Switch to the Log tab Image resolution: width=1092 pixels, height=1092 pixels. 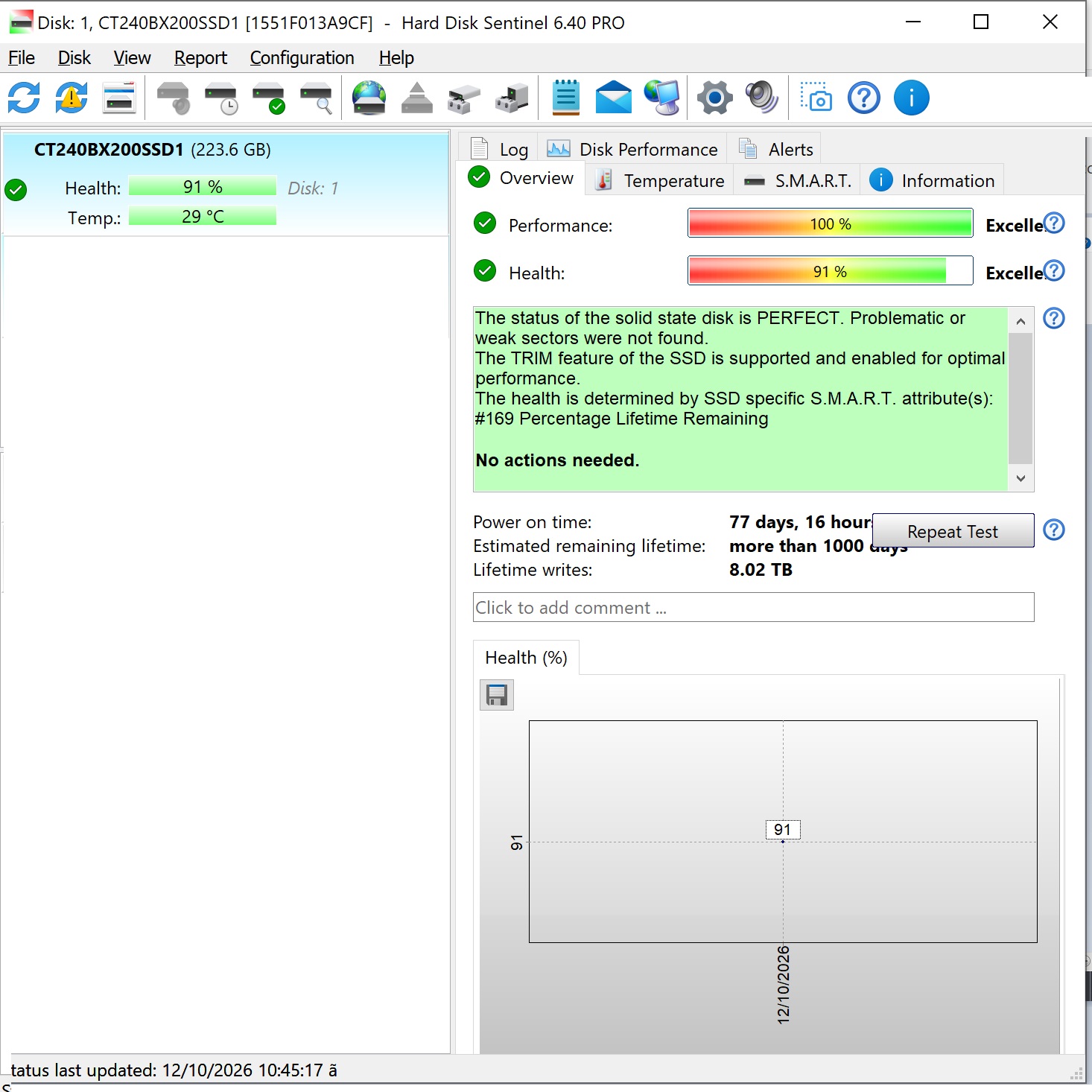(499, 149)
